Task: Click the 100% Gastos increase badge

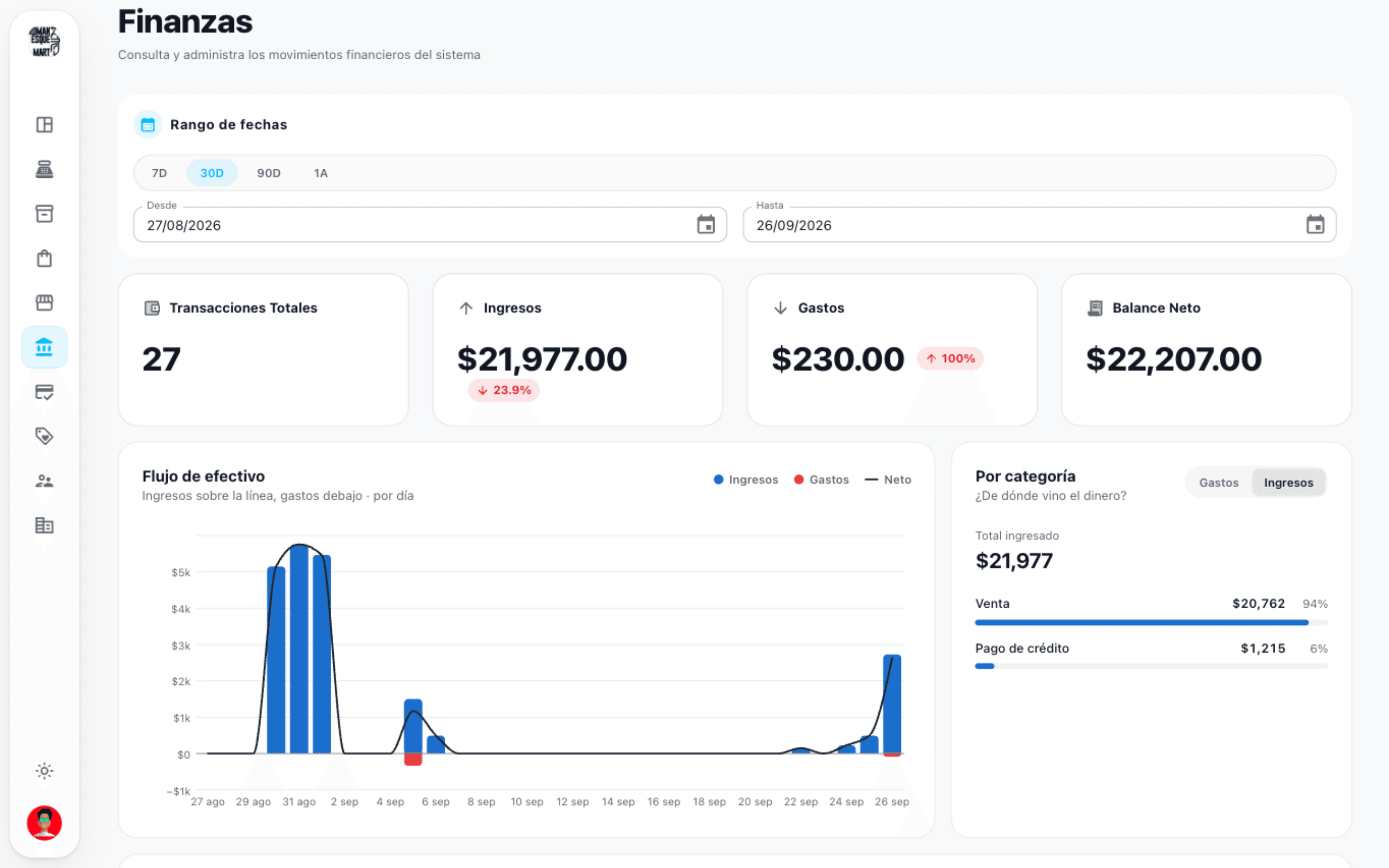Action: (950, 359)
